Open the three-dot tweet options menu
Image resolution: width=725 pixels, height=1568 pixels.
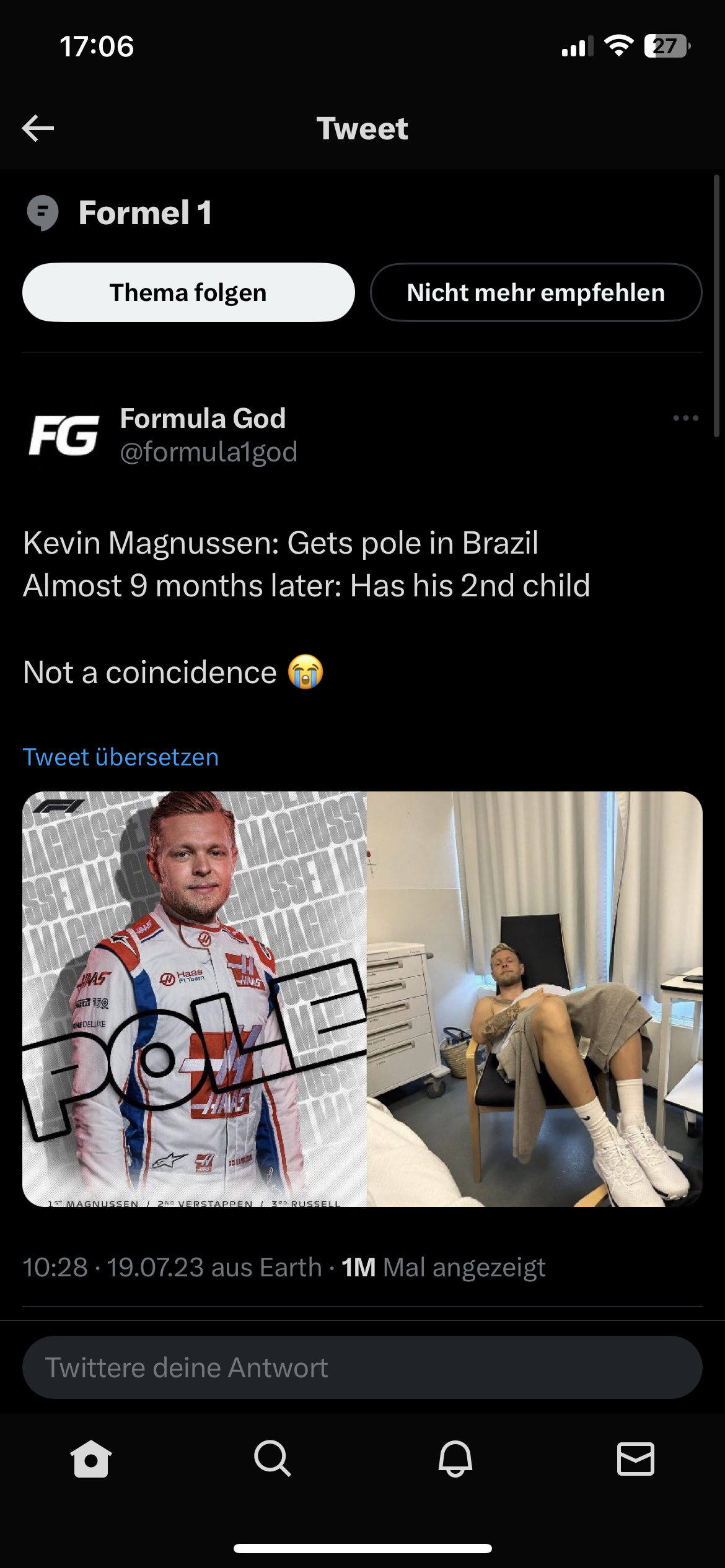685,419
